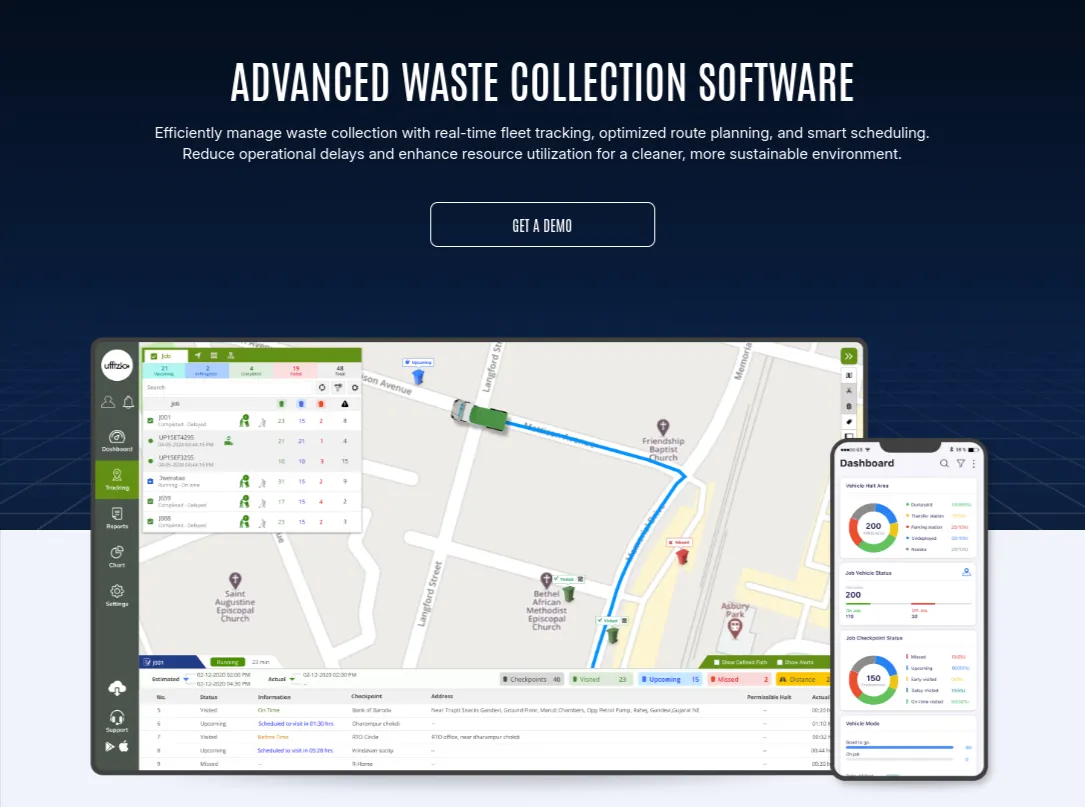
Task: Select the Tracking sidebar item
Action: pos(117,479)
